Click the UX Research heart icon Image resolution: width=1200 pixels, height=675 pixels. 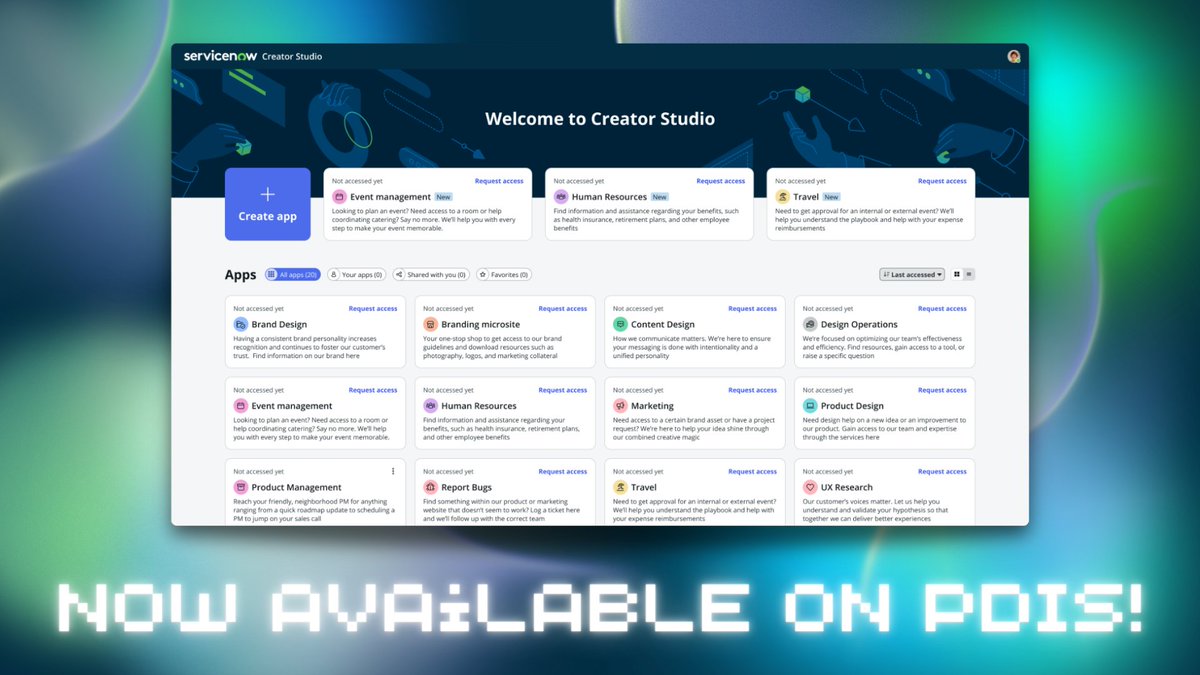810,487
